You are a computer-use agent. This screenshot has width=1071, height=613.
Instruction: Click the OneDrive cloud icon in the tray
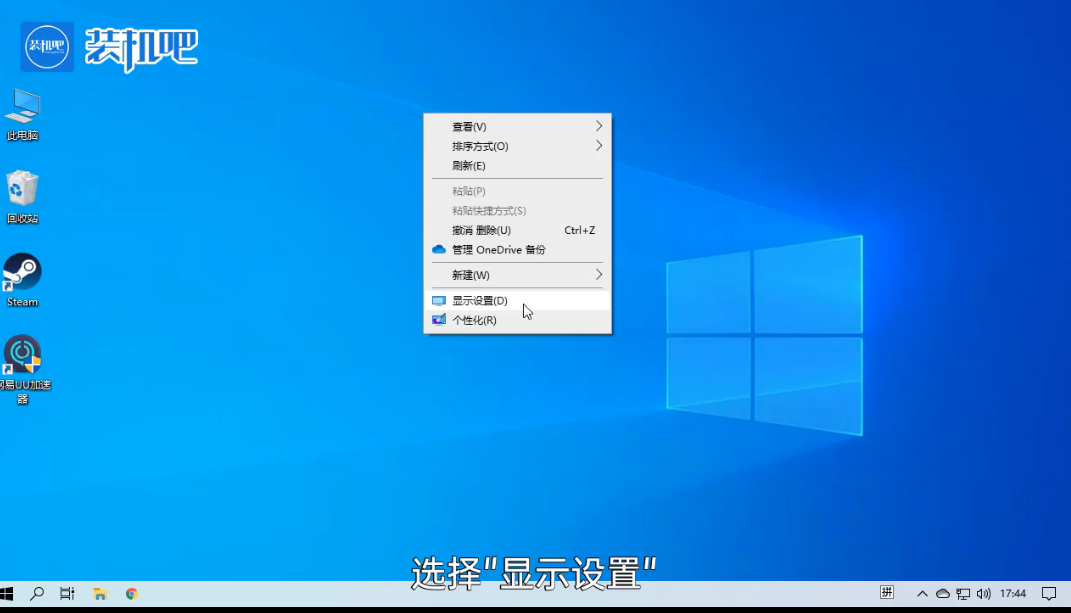(941, 592)
